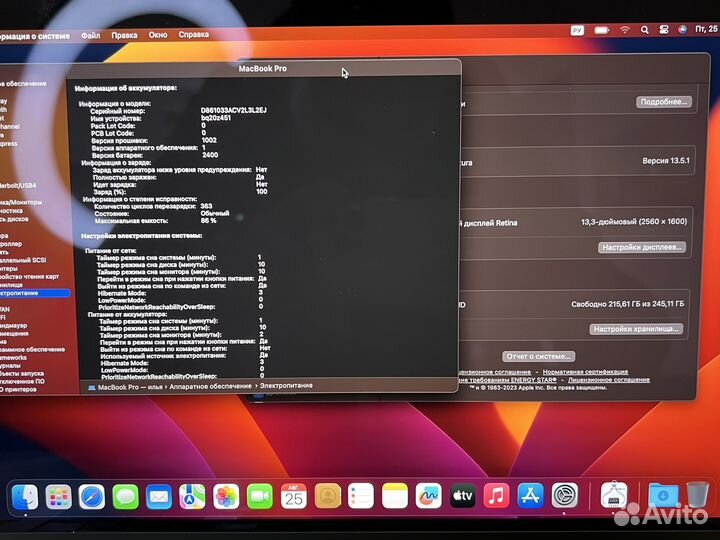This screenshot has height=540, width=720.
Task: Launch Freeform from the Dock
Action: pyautogui.click(x=428, y=496)
